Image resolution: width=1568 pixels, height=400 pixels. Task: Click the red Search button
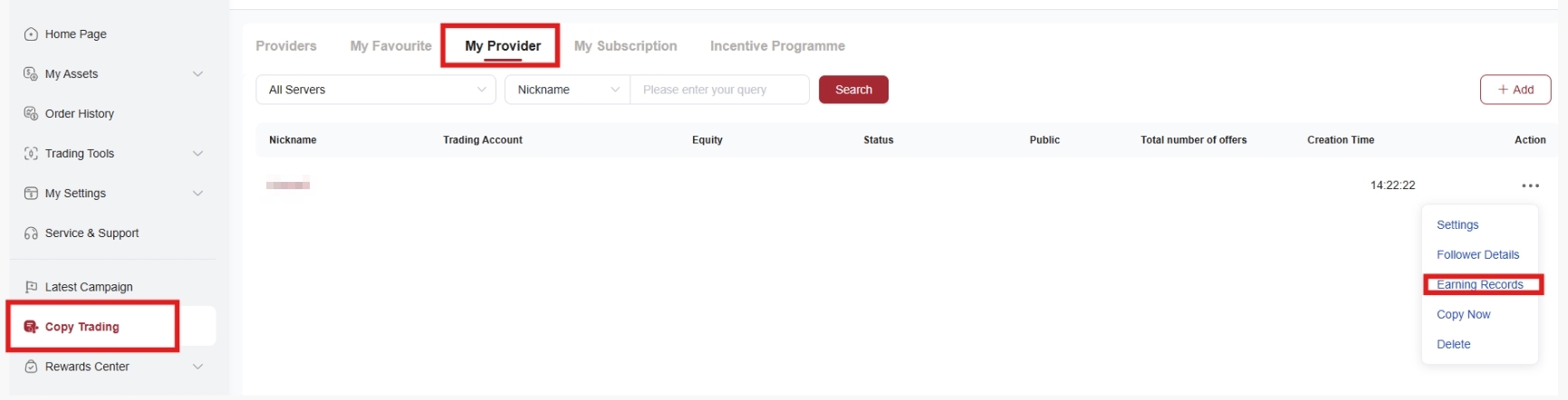(x=853, y=90)
